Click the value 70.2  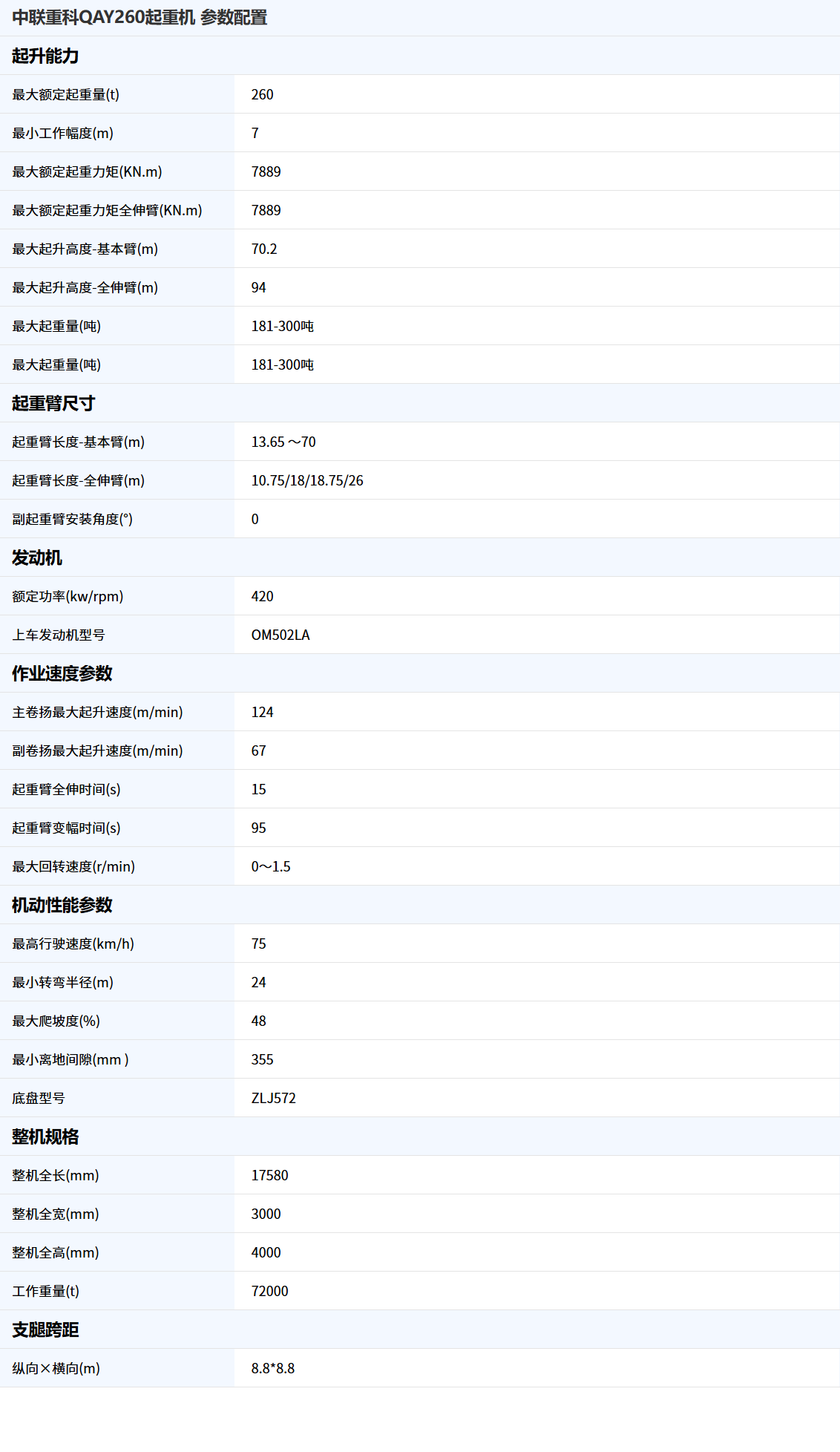pyautogui.click(x=264, y=249)
